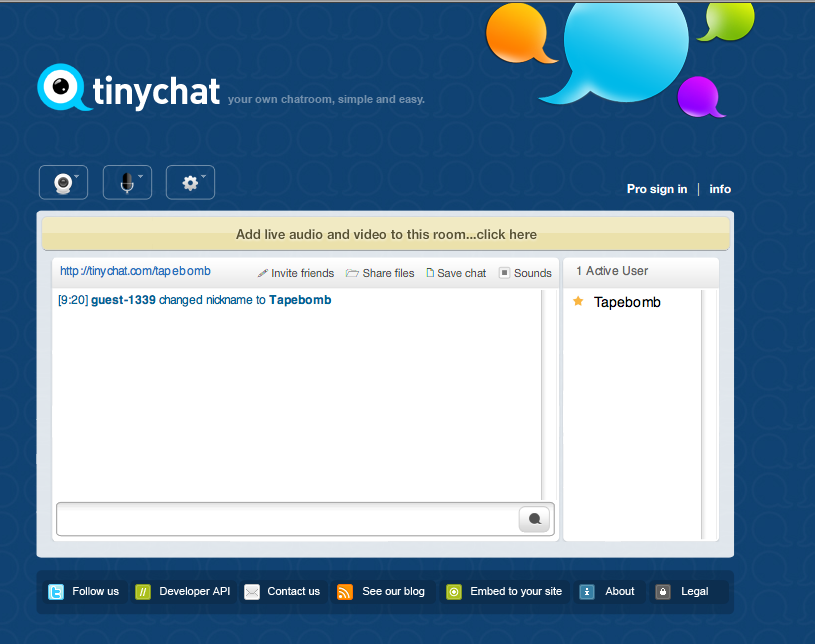Select Tapebomb in active user list
Viewport: 815px width, 644px height.
tap(627, 302)
